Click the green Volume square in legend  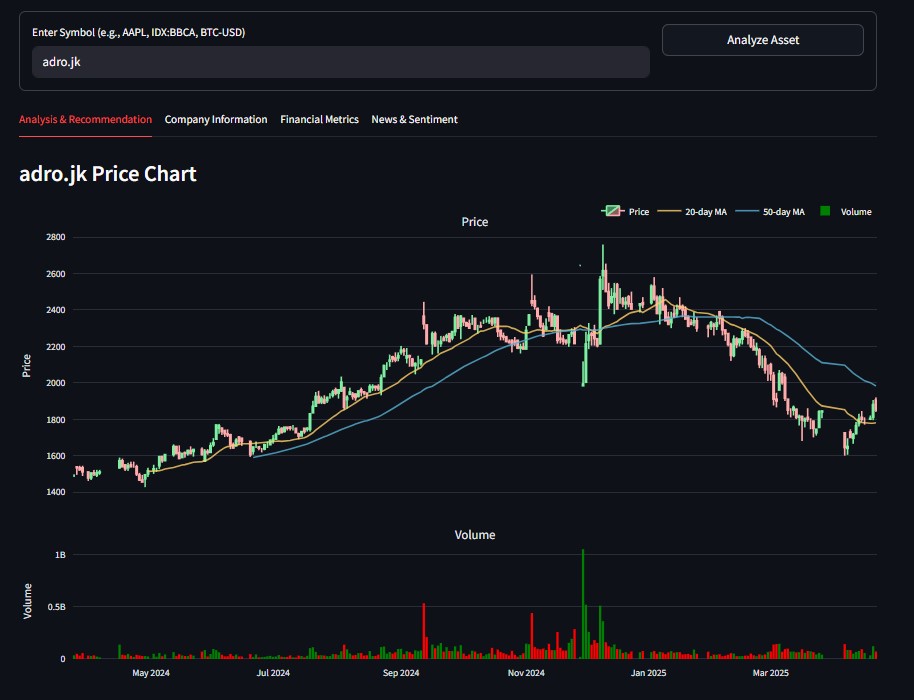point(825,211)
